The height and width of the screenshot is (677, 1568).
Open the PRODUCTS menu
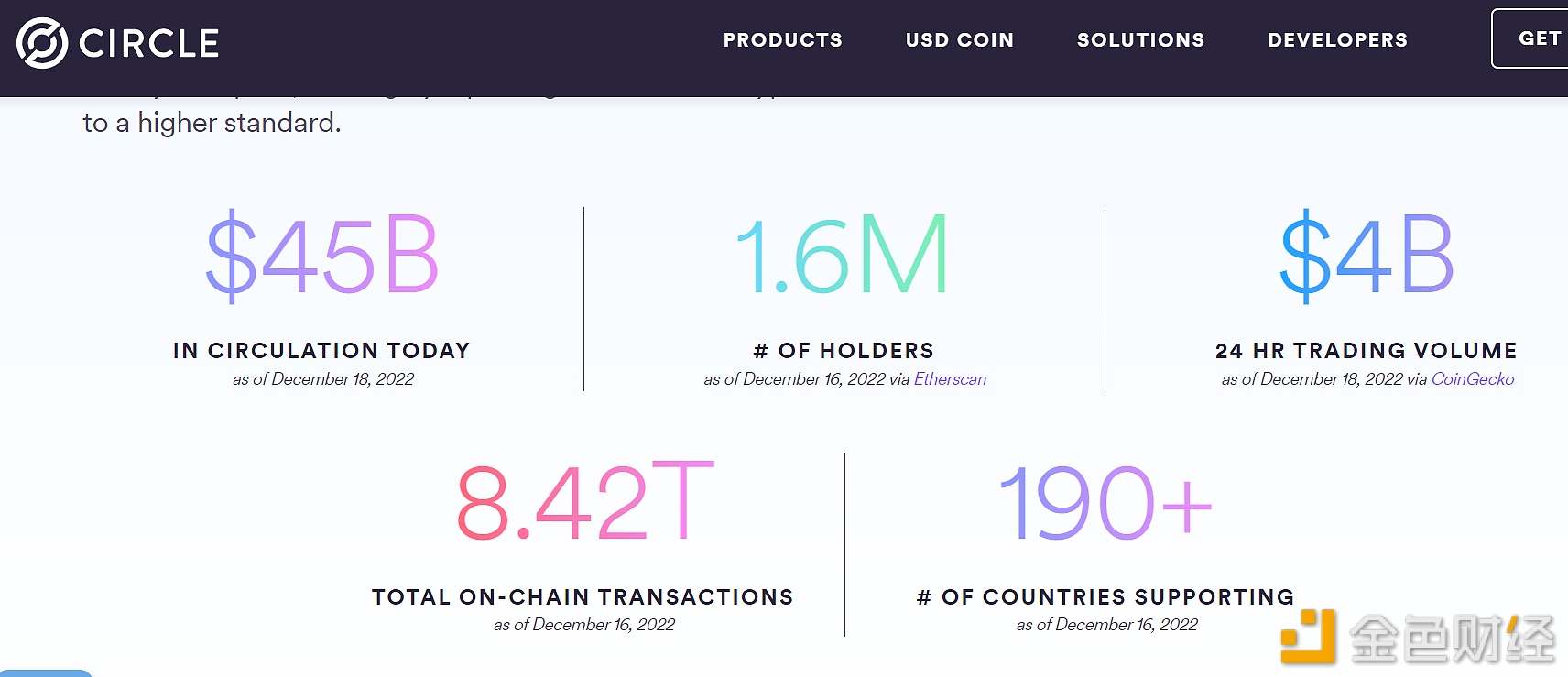tap(783, 40)
